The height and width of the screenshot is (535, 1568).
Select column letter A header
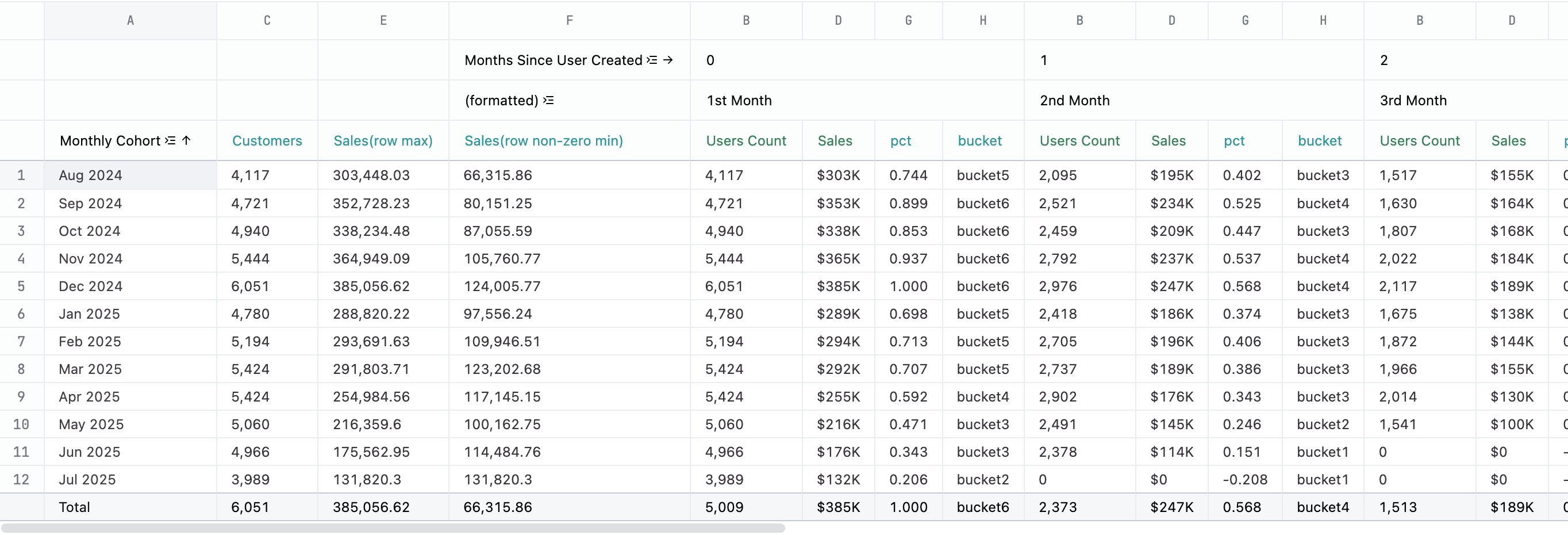pos(130,21)
